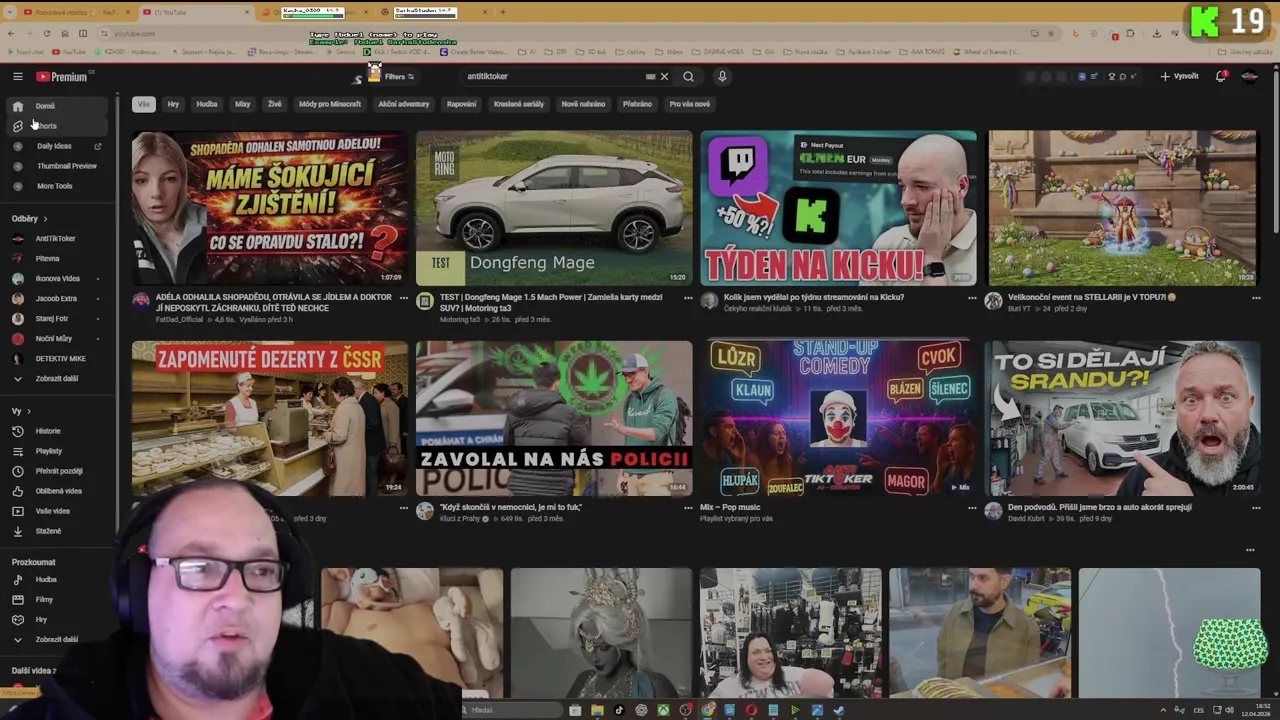Click the search magnifier button
This screenshot has height=720, width=1280.
pyautogui.click(x=688, y=76)
